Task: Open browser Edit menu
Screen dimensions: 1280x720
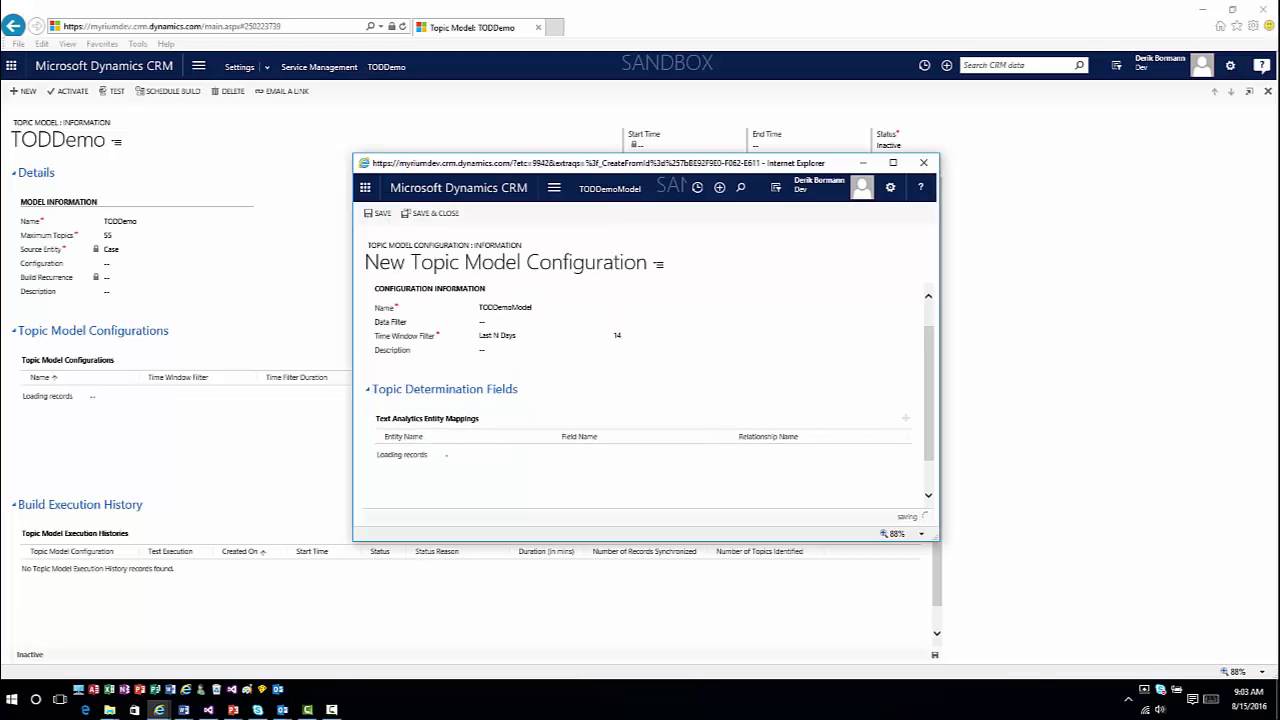Action: click(42, 44)
